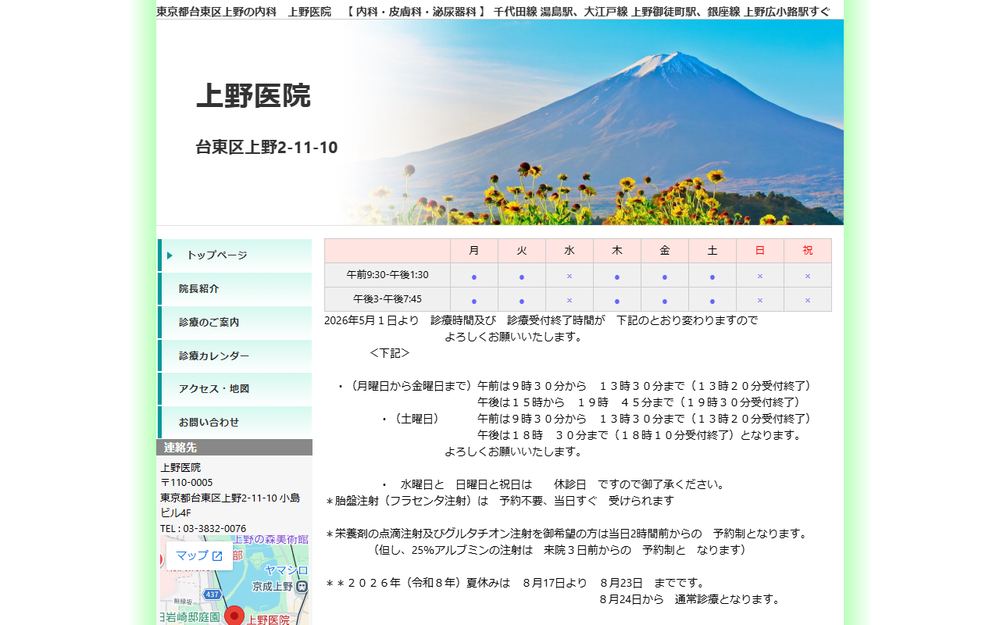Image resolution: width=1000 pixels, height=625 pixels.
Task: Click the top tagline starting 東京都台東区上野の内科
Action: point(493,11)
